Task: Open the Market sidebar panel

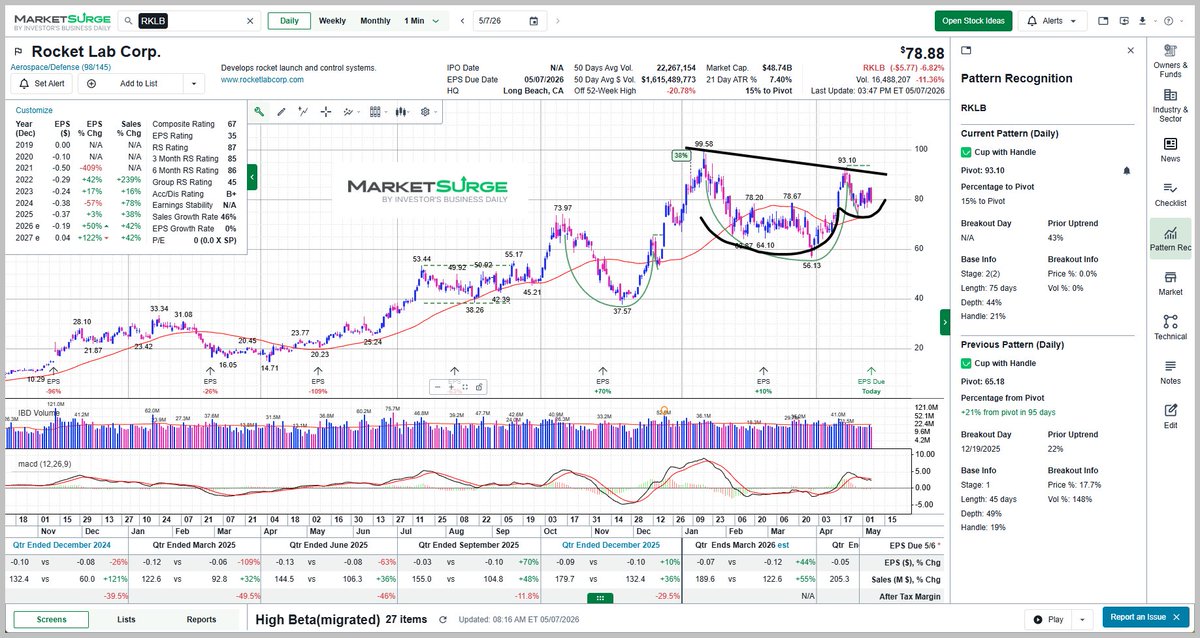Action: click(x=1170, y=283)
